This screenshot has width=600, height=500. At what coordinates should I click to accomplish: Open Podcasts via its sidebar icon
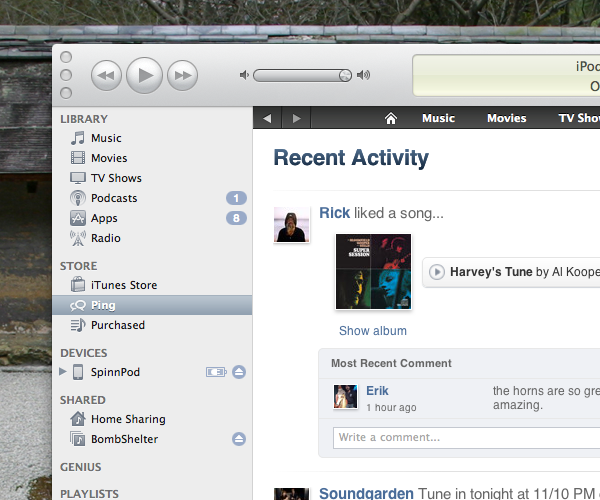[78, 198]
